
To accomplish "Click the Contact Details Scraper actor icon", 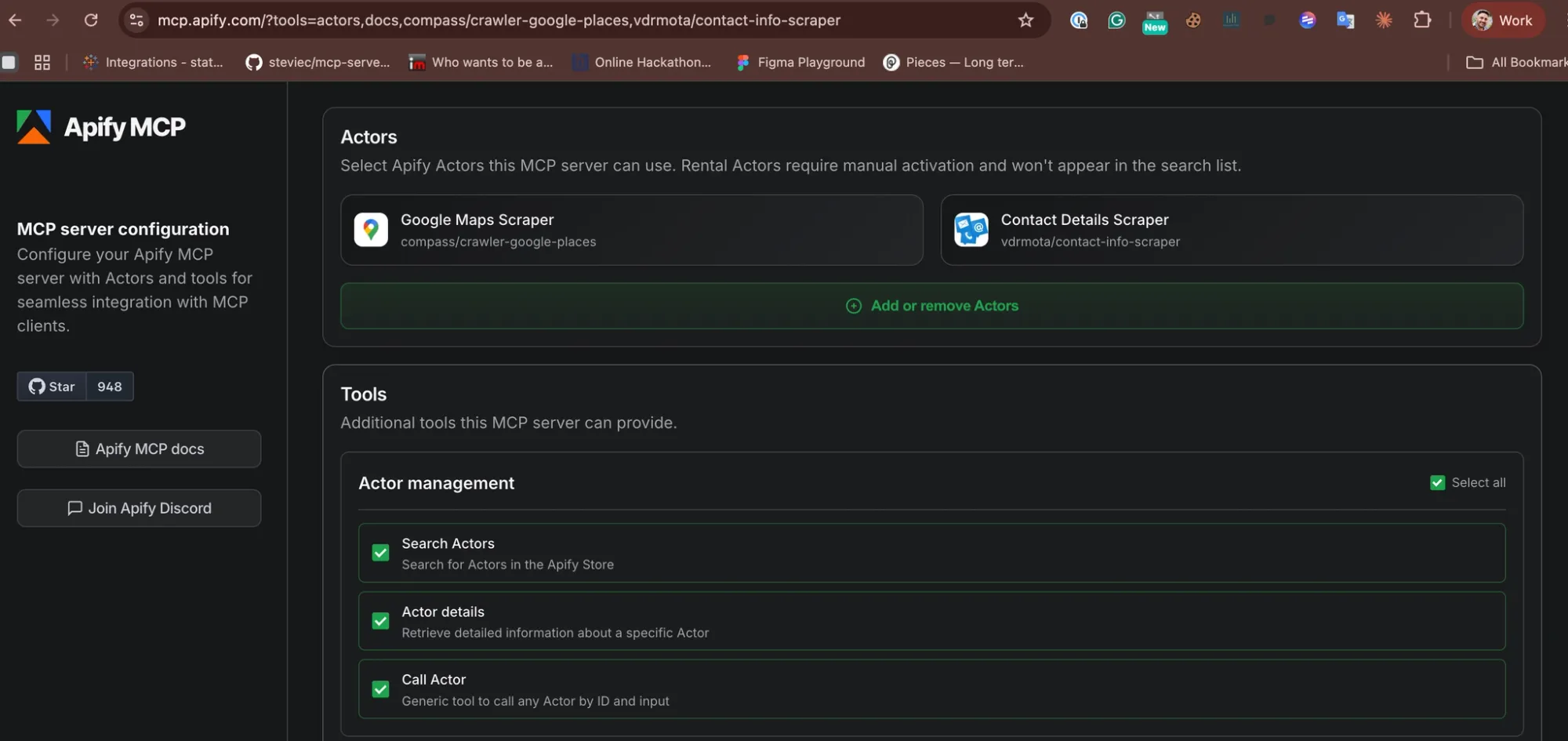I will tap(971, 229).
